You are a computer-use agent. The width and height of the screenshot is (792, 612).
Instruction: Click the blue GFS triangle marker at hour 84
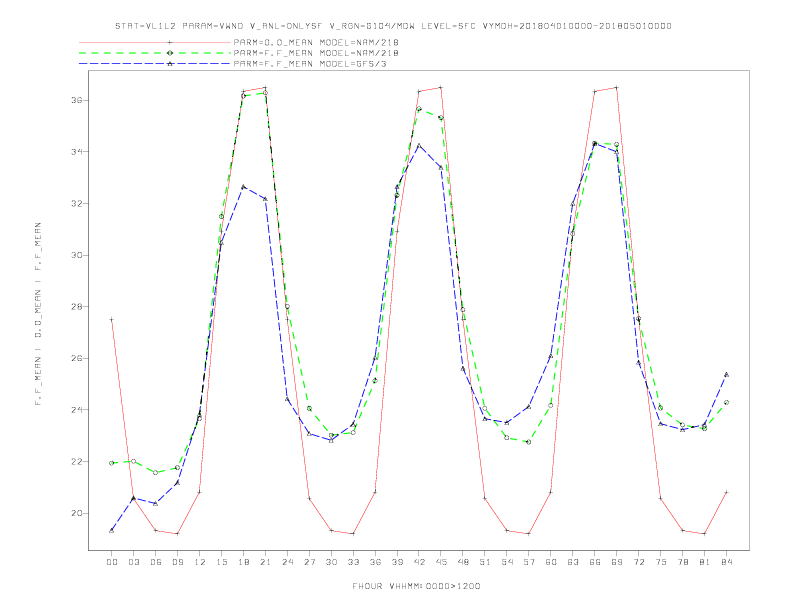pyautogui.click(x=726, y=375)
